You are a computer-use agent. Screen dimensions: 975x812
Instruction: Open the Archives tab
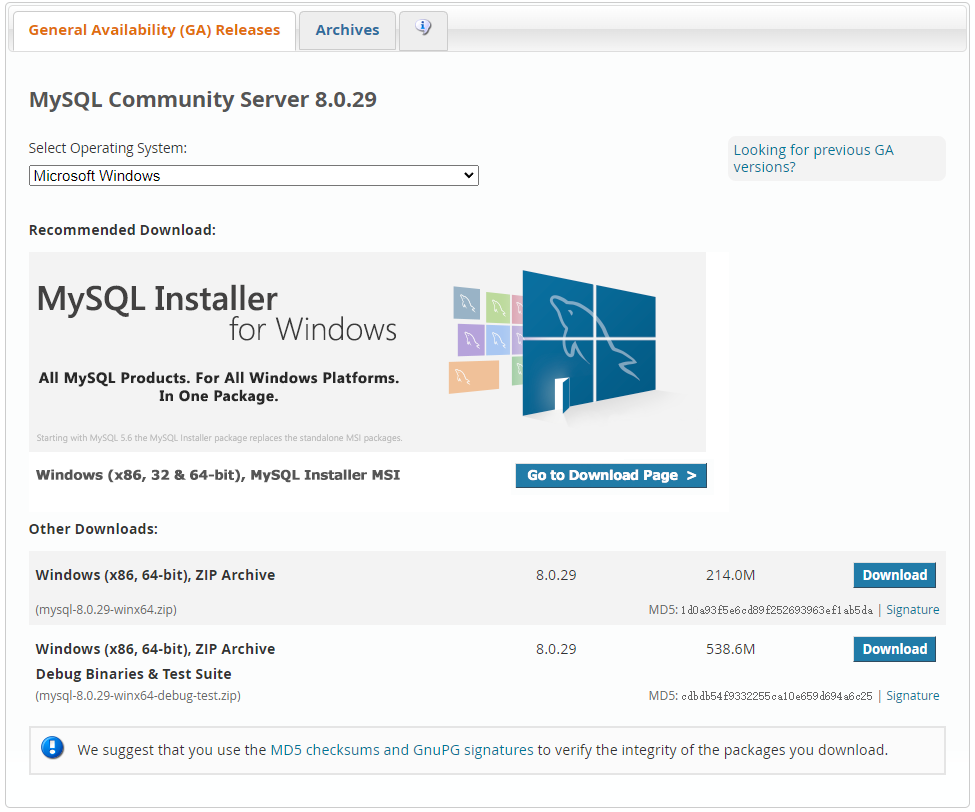(347, 30)
